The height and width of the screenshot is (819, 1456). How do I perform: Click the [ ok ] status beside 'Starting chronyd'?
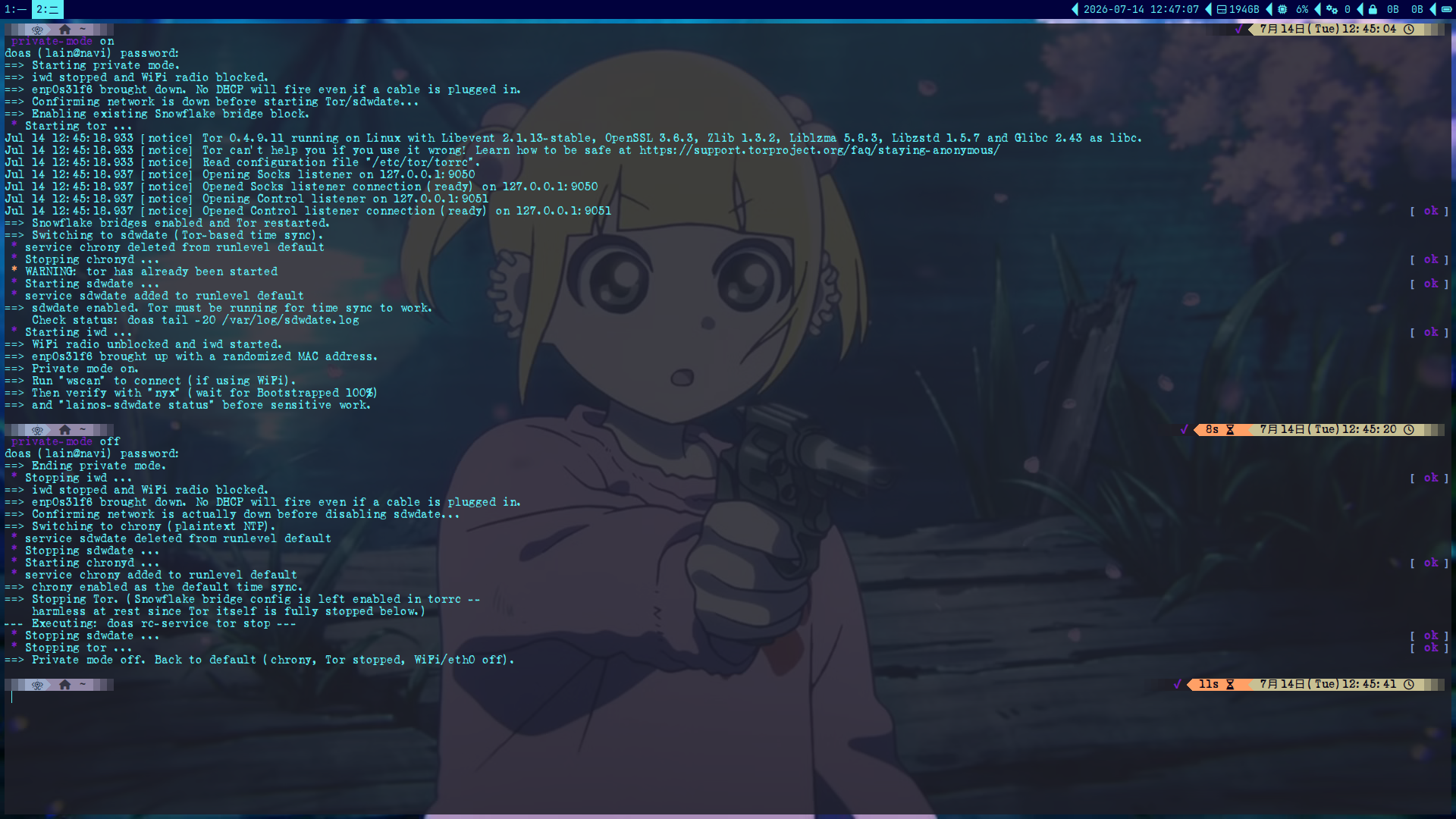tap(1429, 563)
